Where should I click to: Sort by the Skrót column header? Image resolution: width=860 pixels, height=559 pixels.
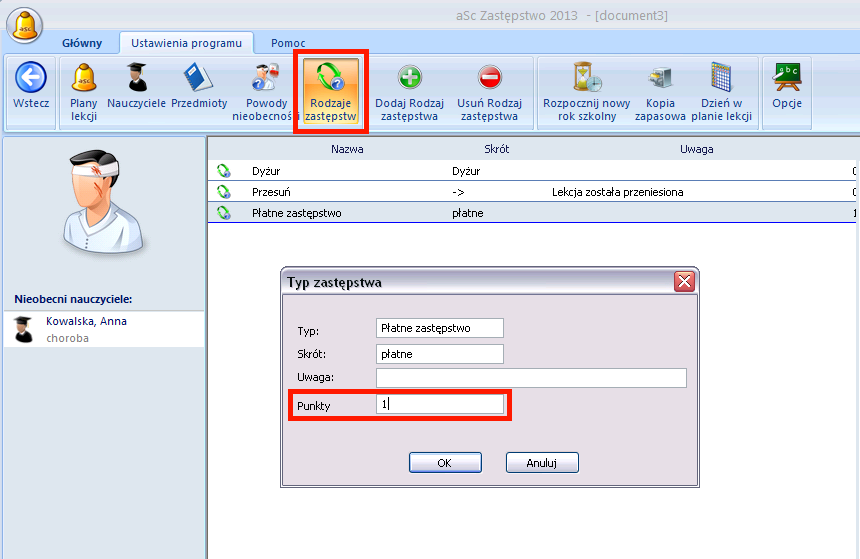coord(496,149)
